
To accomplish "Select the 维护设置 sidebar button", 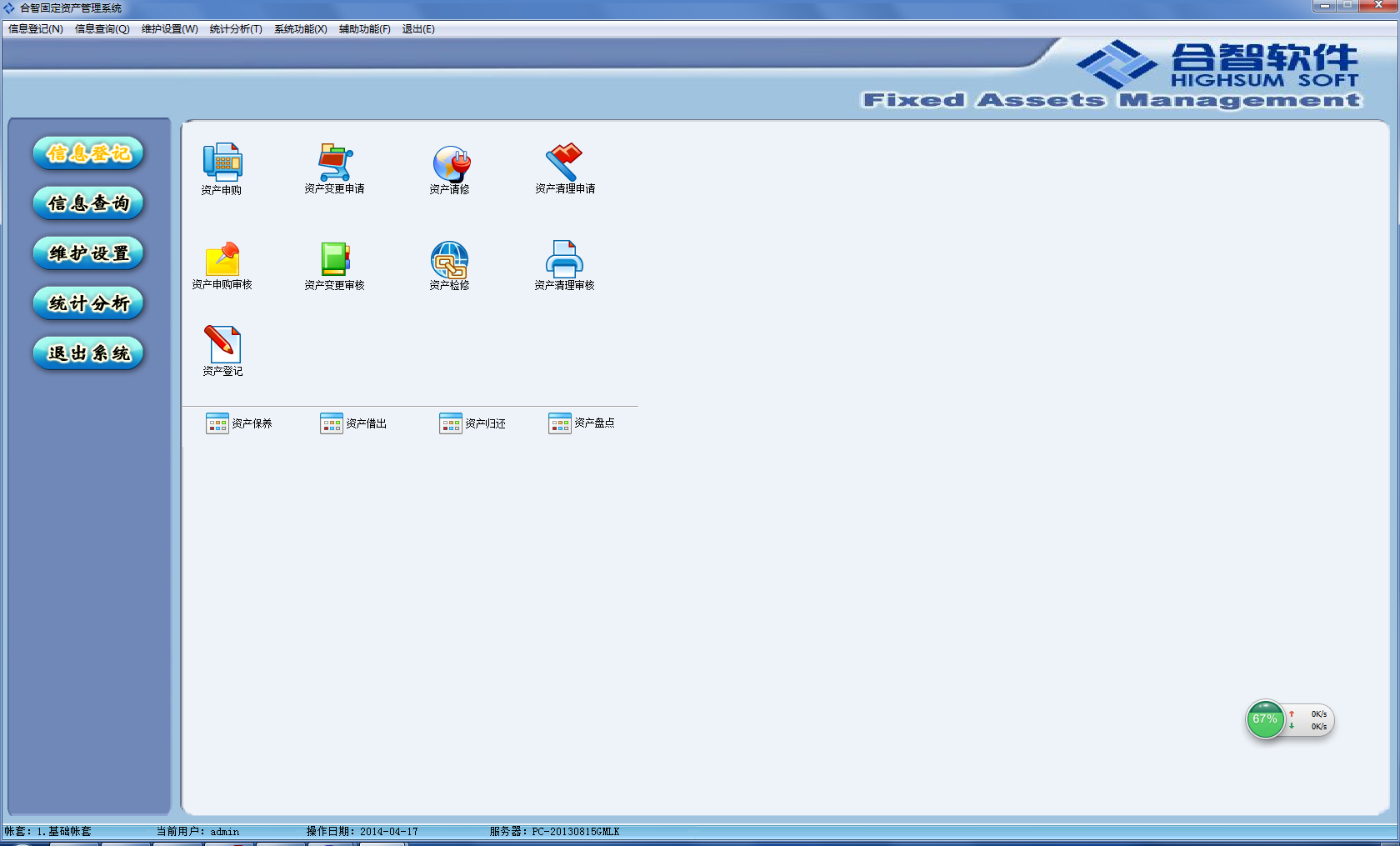I will tap(88, 253).
